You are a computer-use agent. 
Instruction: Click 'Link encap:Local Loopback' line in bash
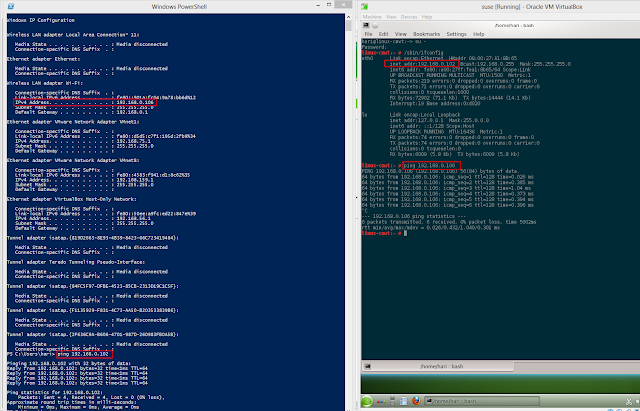click(424, 115)
